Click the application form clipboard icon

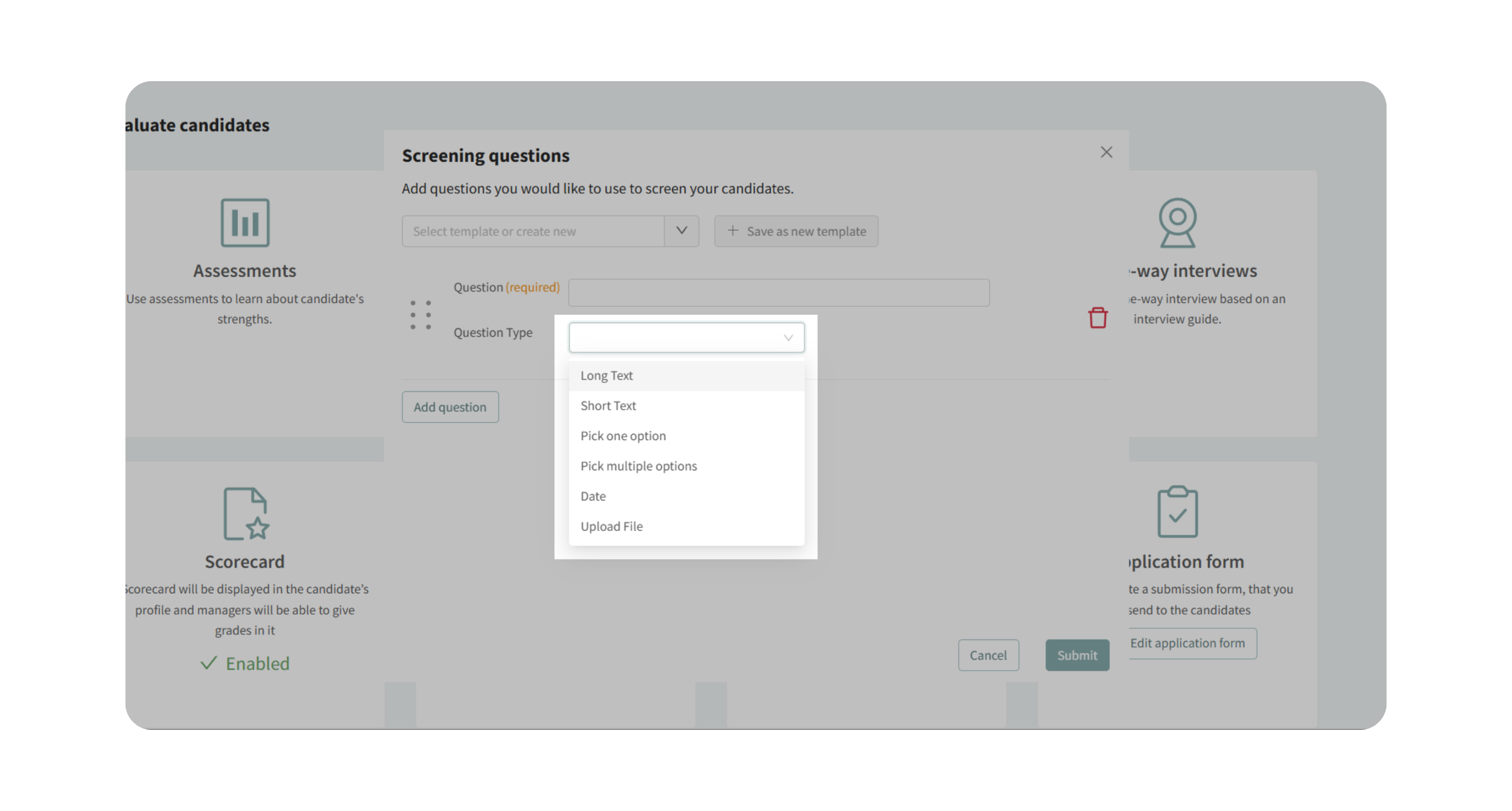(1177, 511)
